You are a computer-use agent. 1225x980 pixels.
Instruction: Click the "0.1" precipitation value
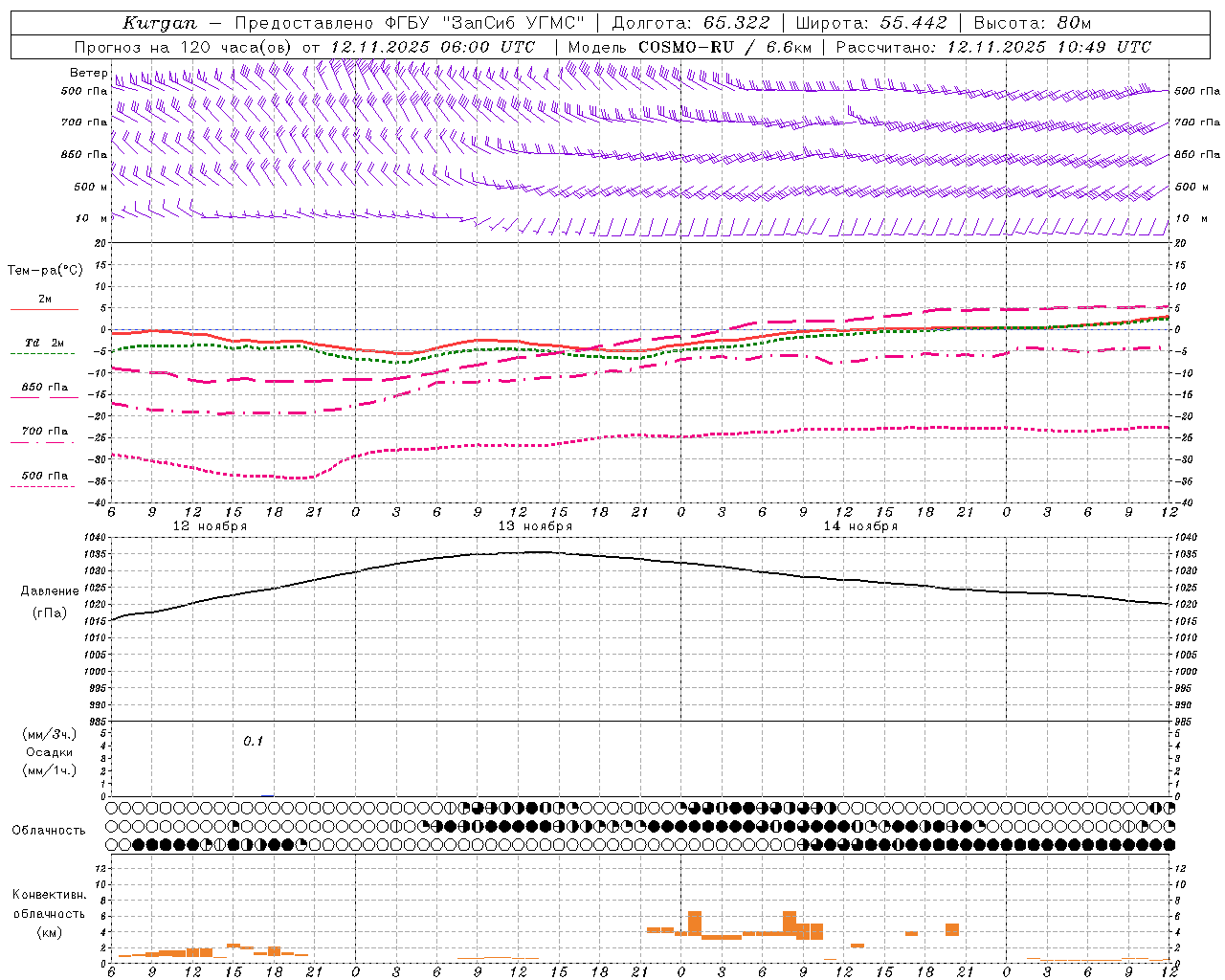click(253, 742)
